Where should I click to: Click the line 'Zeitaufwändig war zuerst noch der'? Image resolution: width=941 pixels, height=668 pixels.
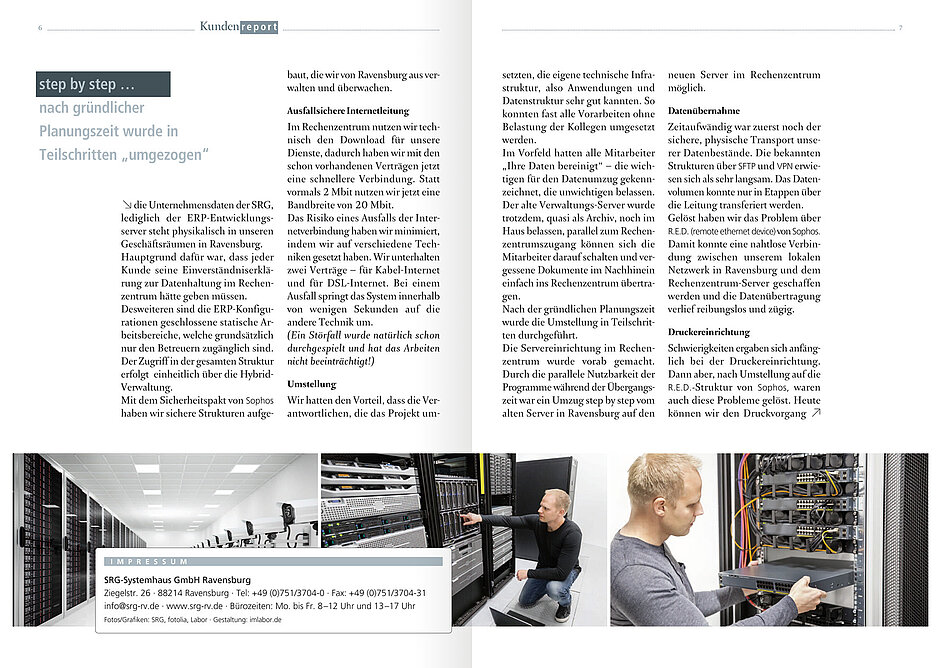pos(744,127)
